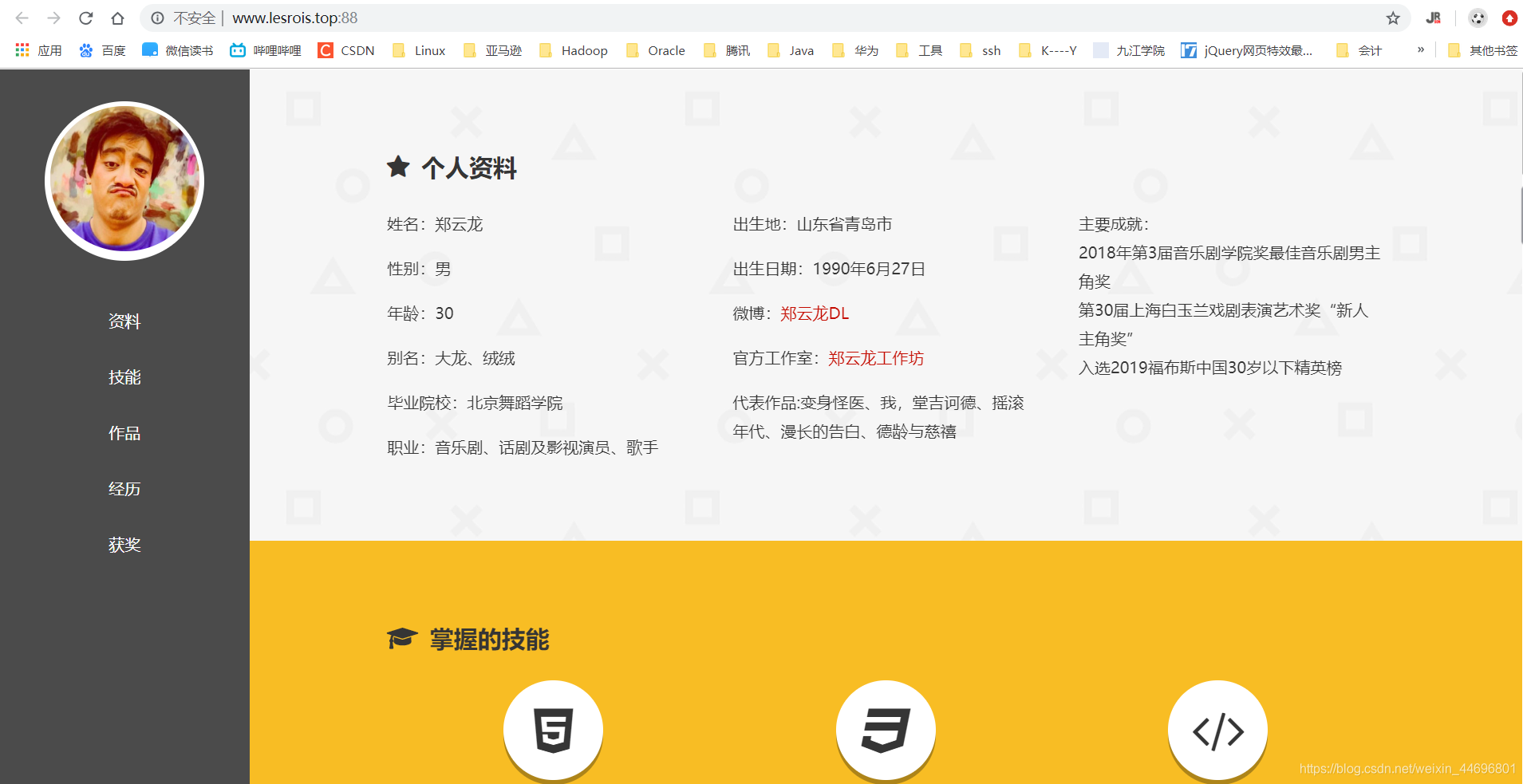Click the 个人资料 heading
1523x784 pixels.
[469, 167]
